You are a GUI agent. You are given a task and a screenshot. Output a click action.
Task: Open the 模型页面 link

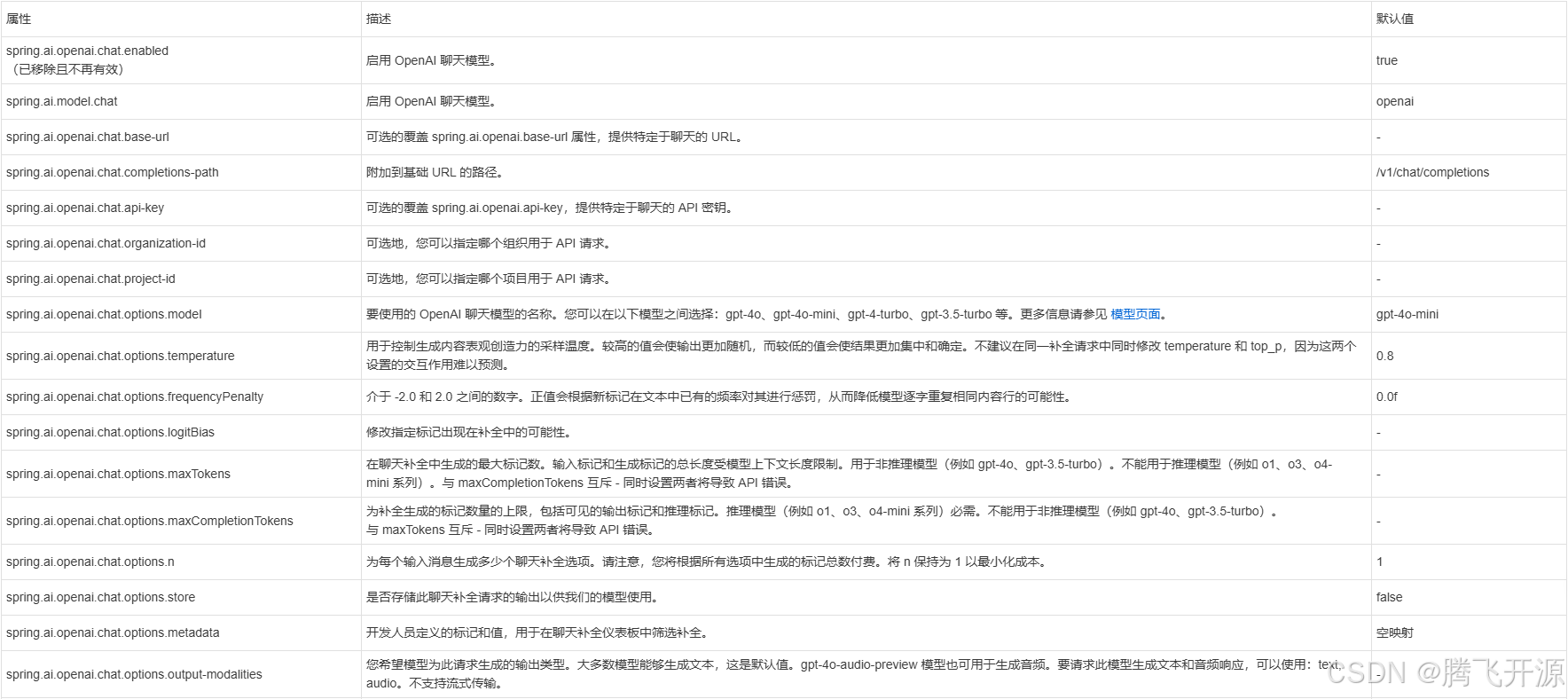tap(1135, 314)
